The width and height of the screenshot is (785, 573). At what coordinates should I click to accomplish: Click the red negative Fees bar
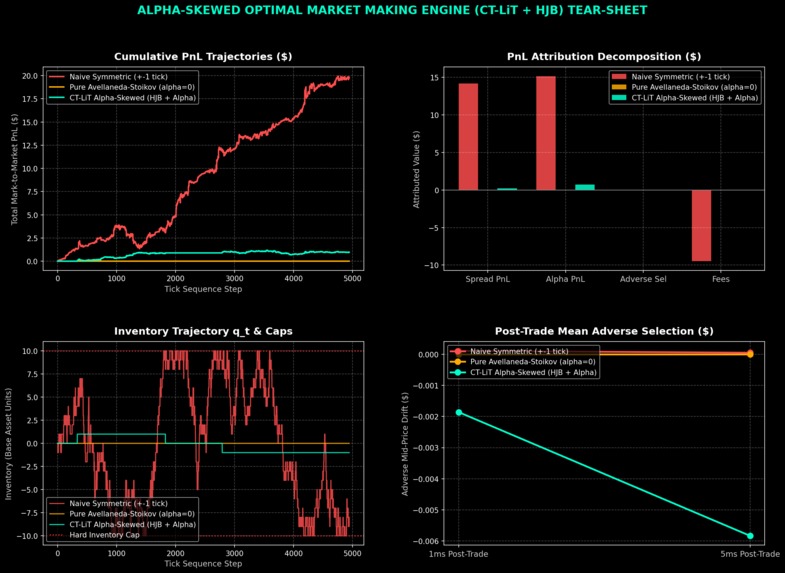701,225
